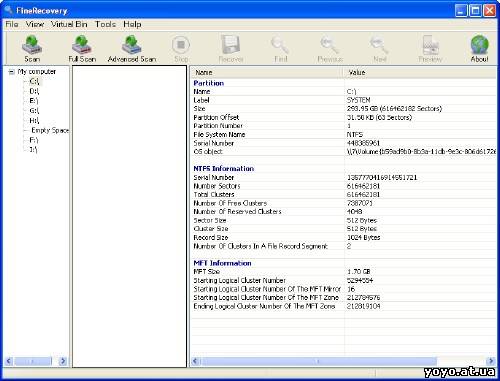Image resolution: width=500 pixels, height=381 pixels.
Task: Open the Virtual Bin menu
Action: (x=69, y=24)
